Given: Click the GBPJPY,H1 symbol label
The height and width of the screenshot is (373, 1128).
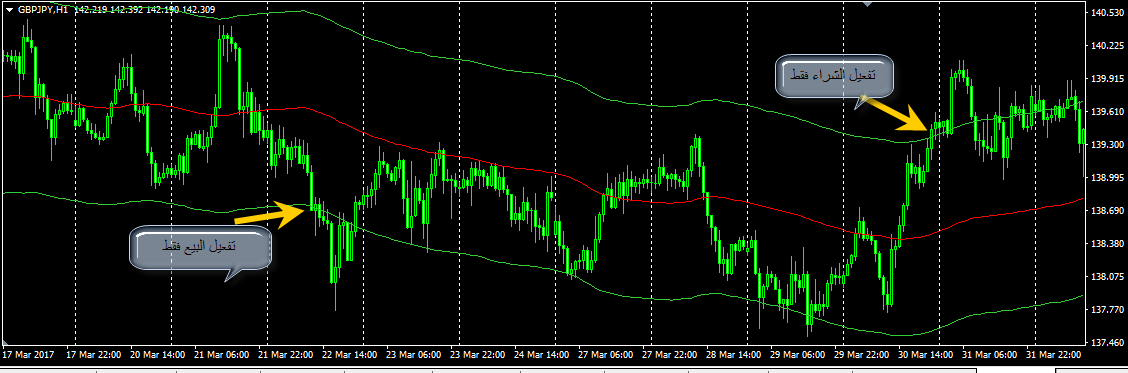Looking at the screenshot, I should click(x=42, y=9).
